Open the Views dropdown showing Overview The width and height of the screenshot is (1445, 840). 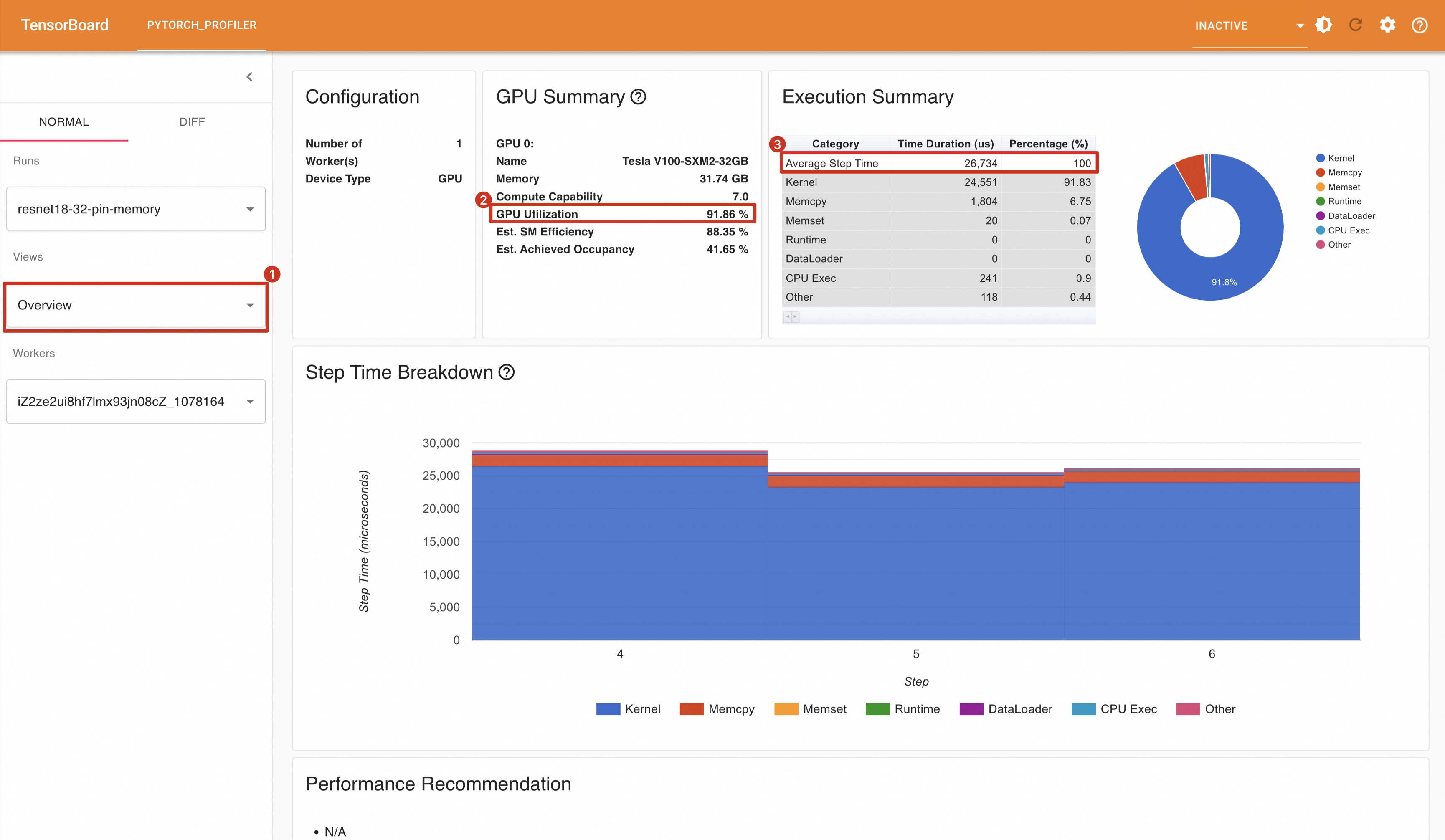tap(136, 305)
